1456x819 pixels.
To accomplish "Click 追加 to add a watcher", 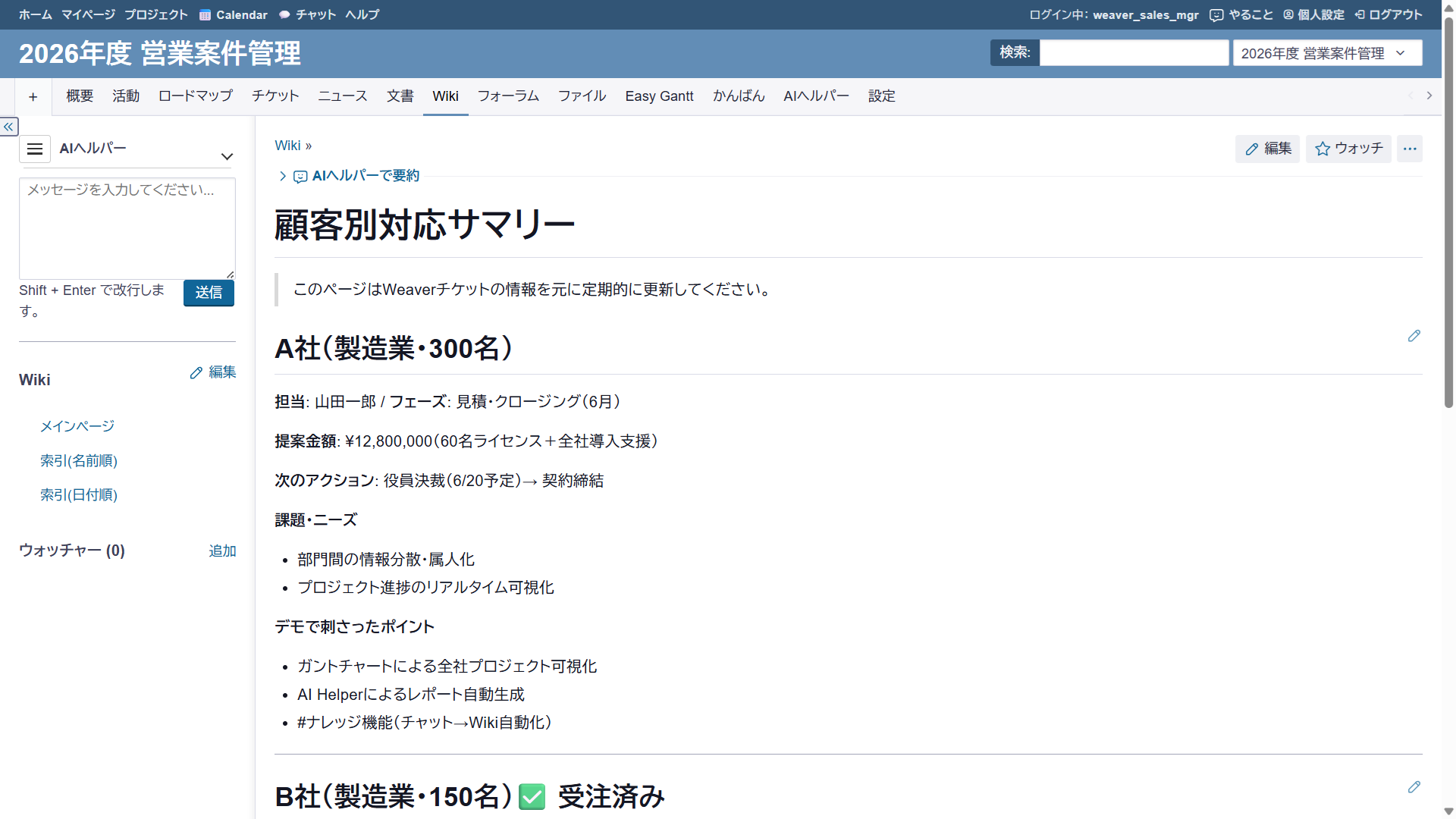I will (223, 551).
